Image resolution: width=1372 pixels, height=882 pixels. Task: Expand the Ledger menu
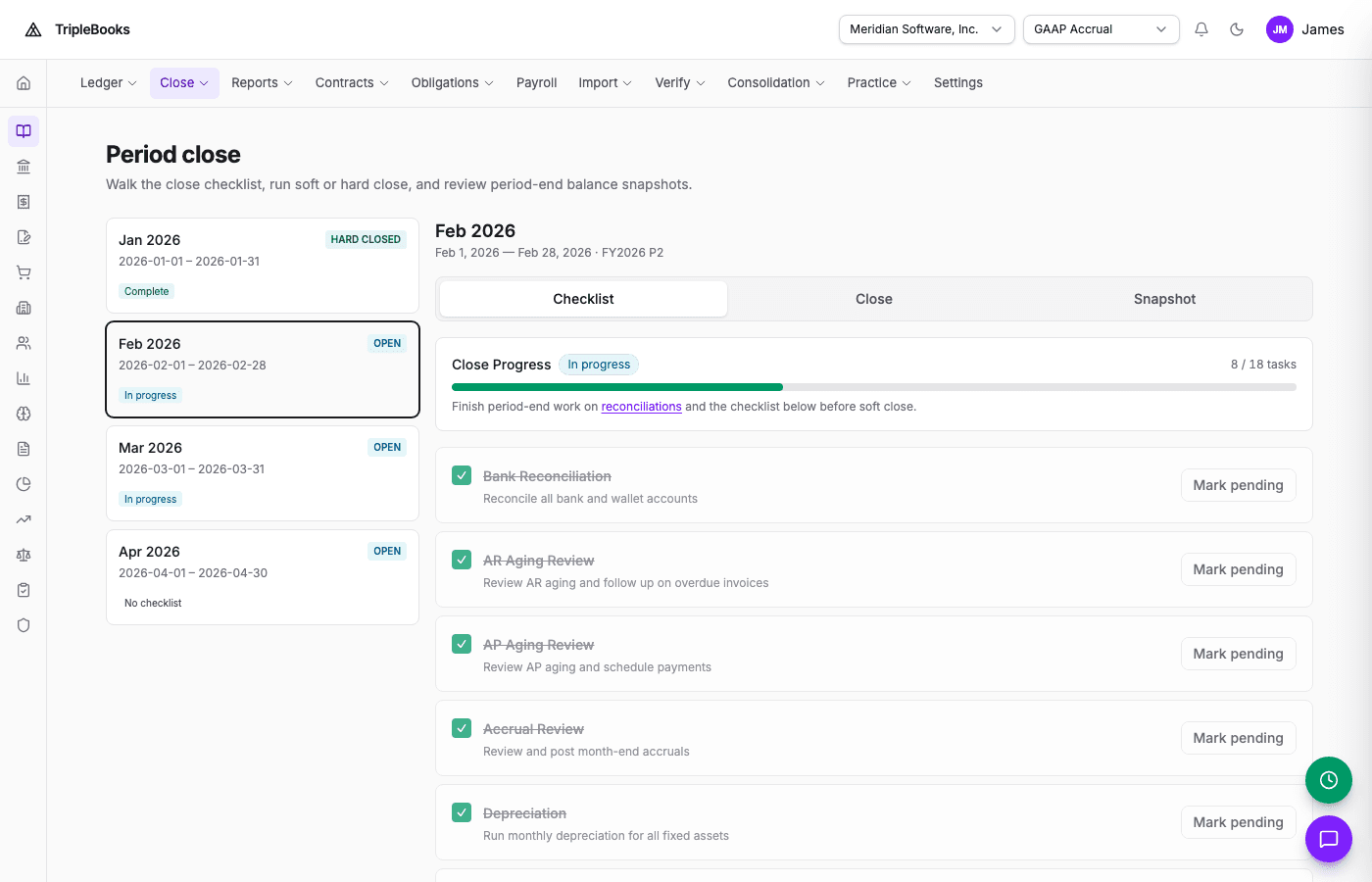coord(109,83)
